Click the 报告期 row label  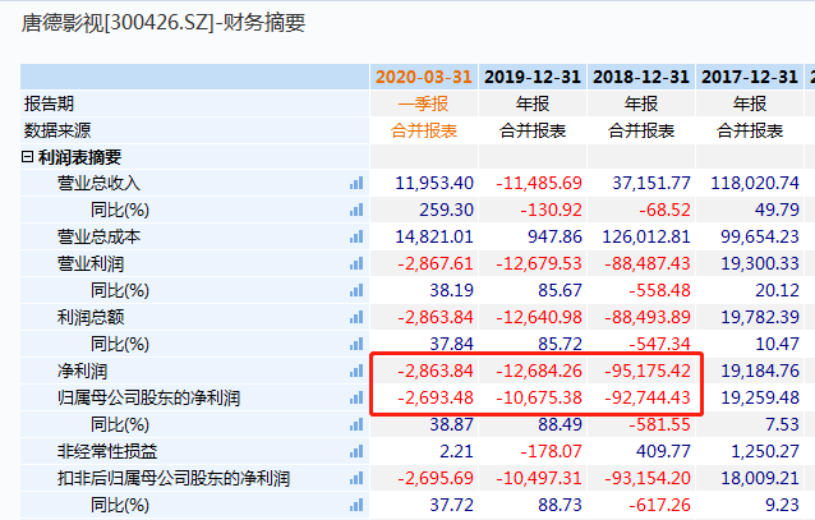[49, 103]
